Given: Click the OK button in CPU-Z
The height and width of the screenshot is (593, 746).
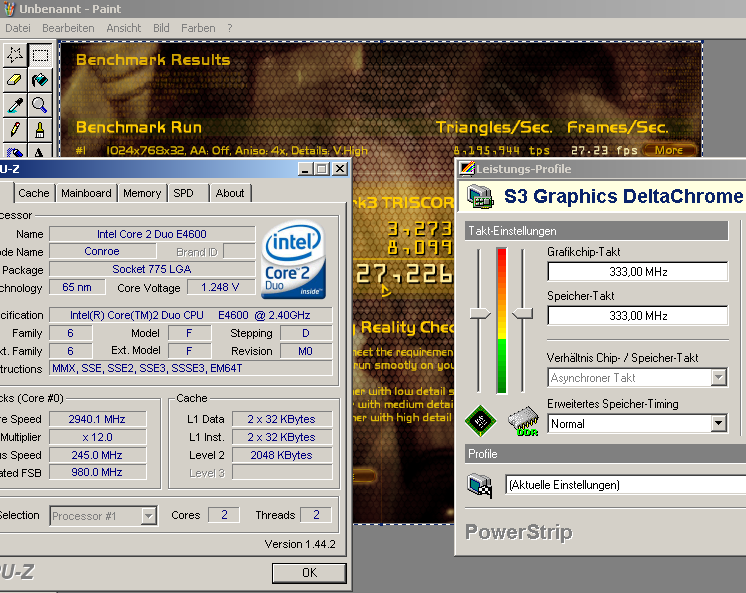Looking at the screenshot, I should pyautogui.click(x=309, y=573).
